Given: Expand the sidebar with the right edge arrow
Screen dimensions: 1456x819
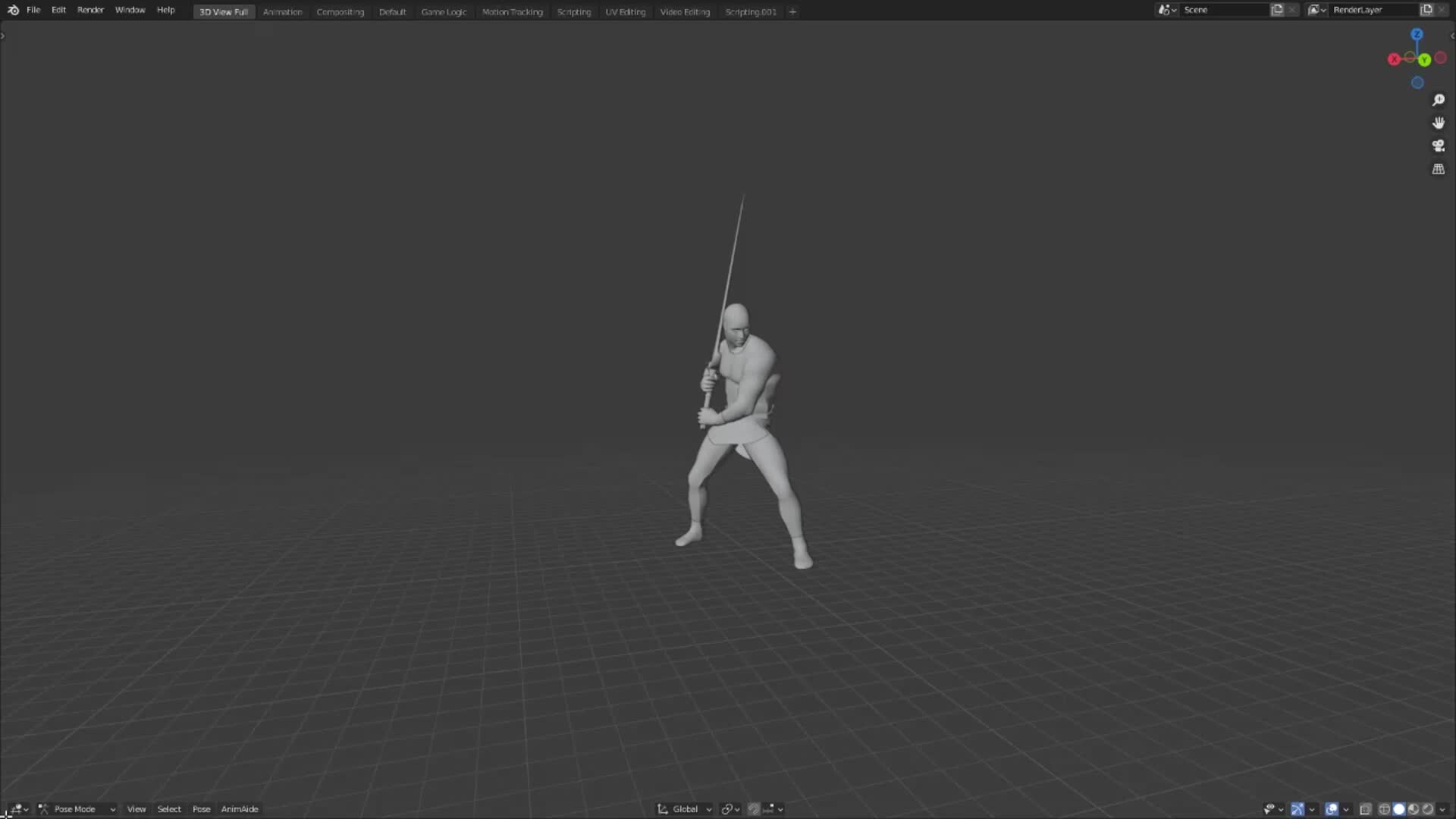Looking at the screenshot, I should pos(1452,36).
